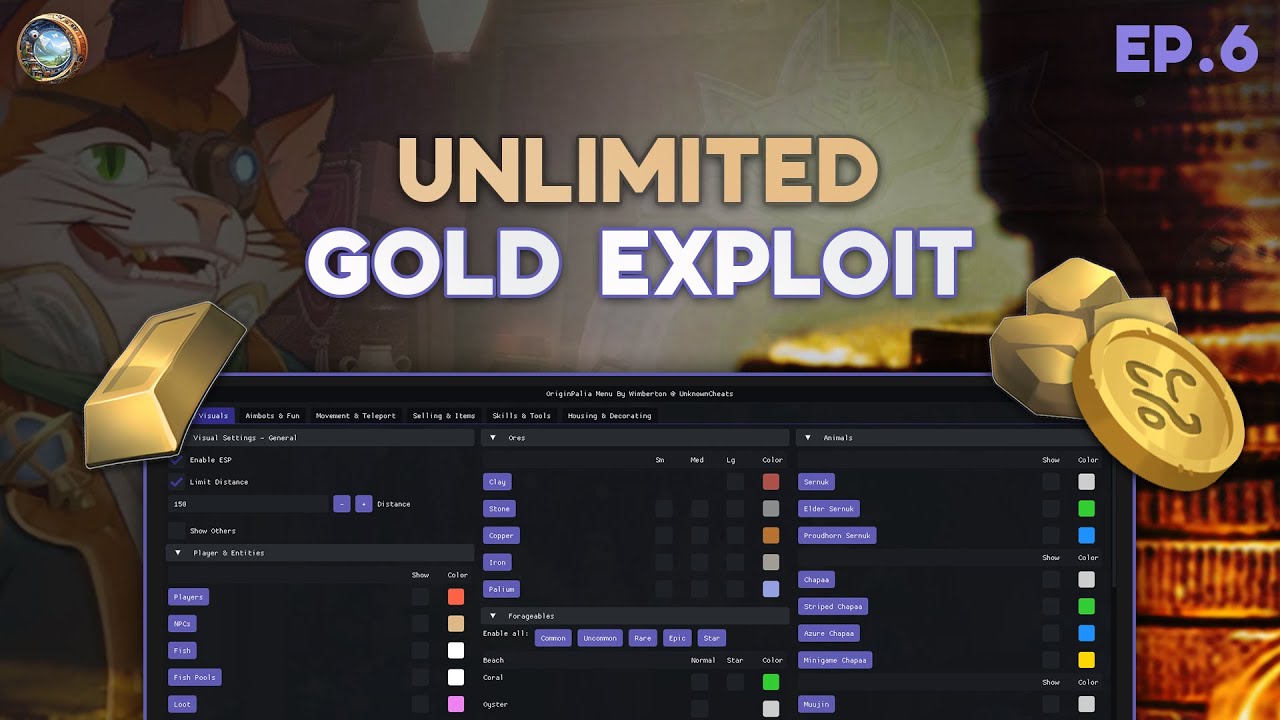This screenshot has height=720, width=1280.
Task: Click the Oyster row label
Action: (495, 705)
